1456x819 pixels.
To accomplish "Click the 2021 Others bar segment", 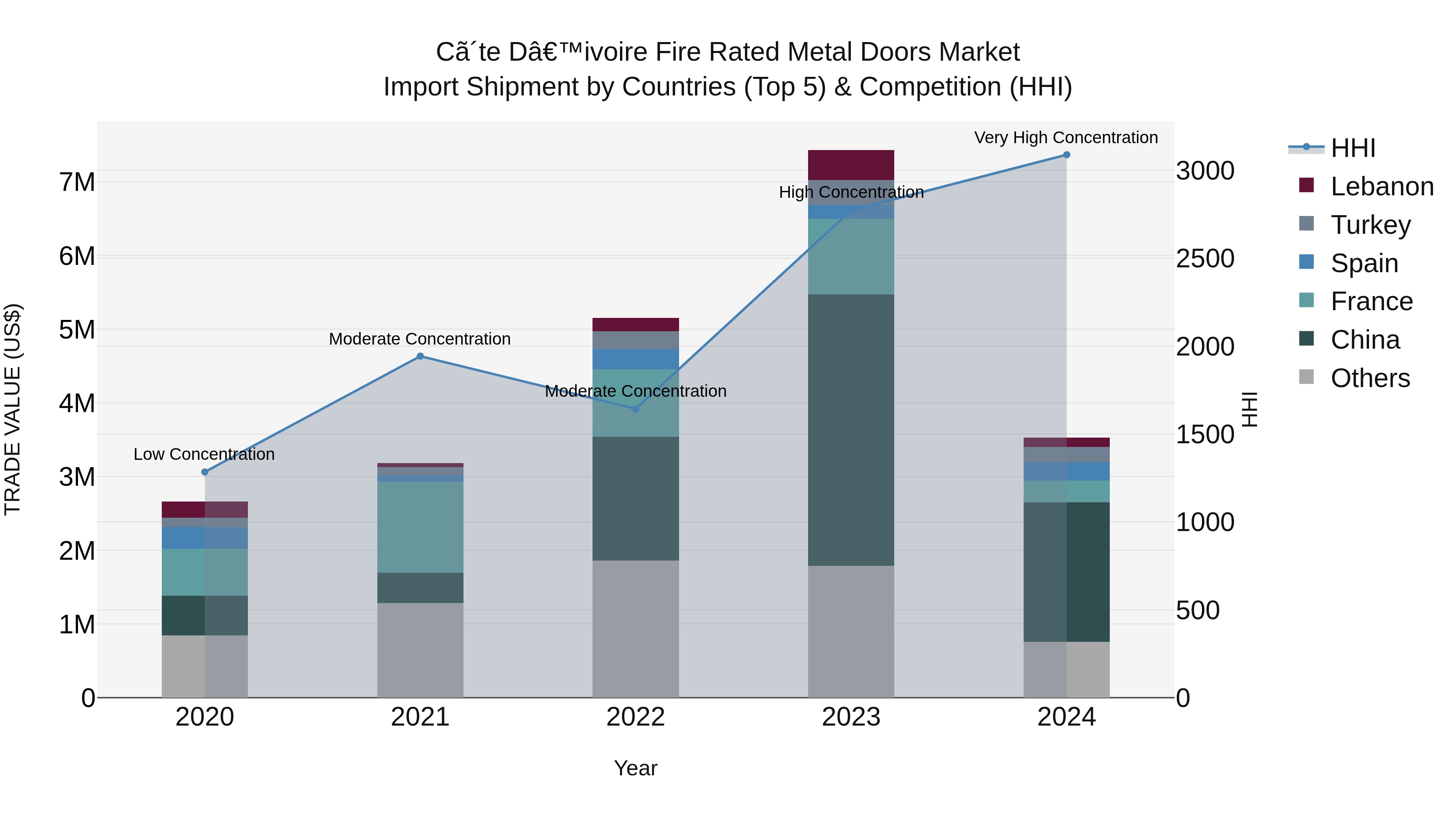I will coord(420,650).
